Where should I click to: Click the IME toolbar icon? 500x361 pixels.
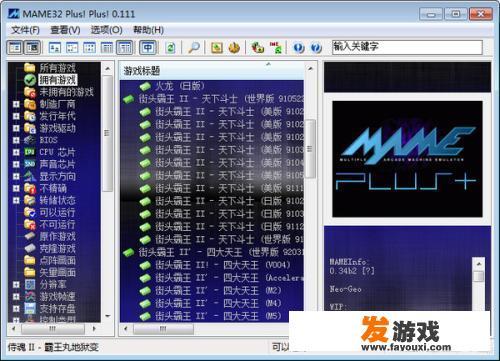pyautogui.click(x=276, y=48)
